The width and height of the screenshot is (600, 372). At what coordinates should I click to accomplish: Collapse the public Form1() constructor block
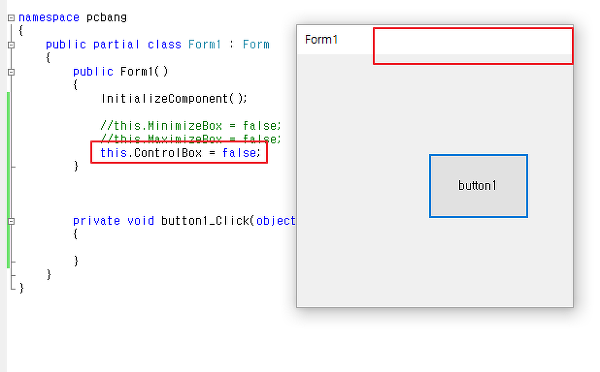pos(11,72)
